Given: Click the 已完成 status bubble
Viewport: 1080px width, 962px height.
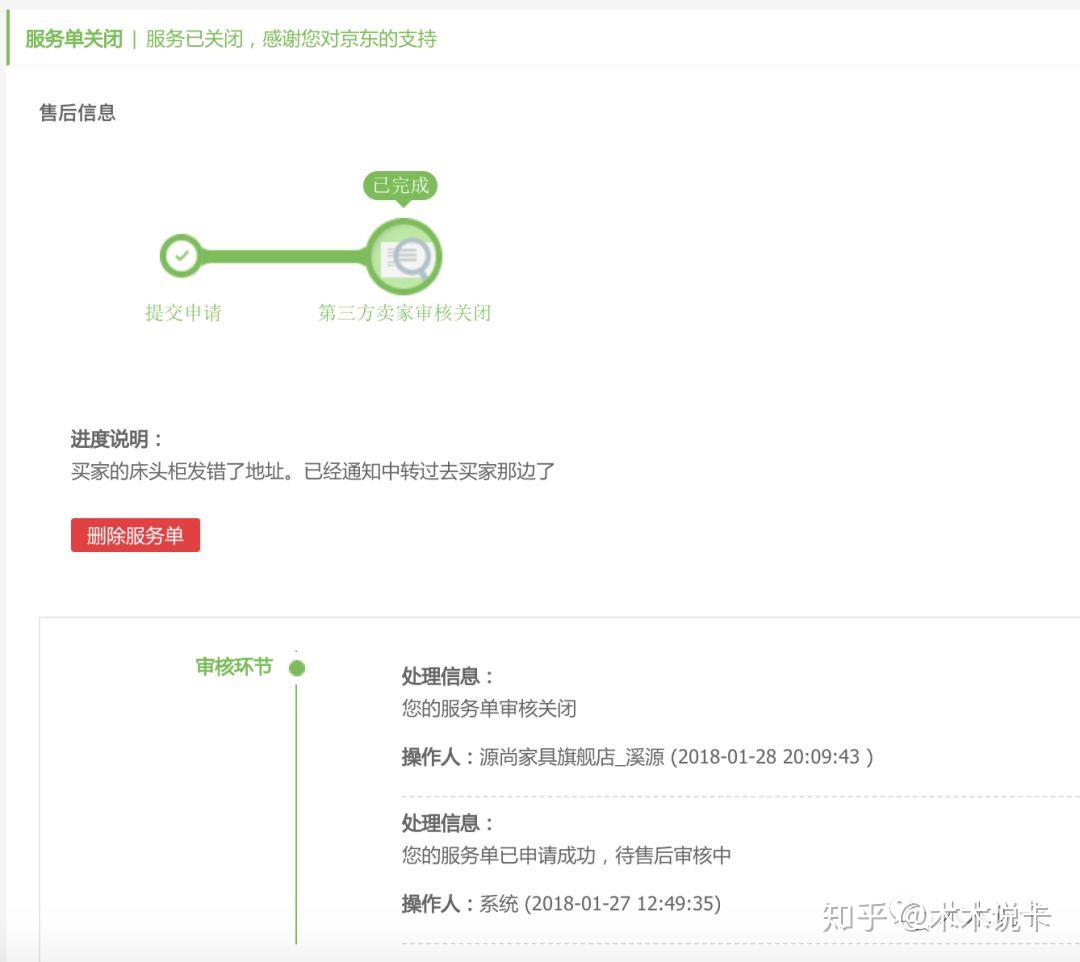Looking at the screenshot, I should coord(400,186).
